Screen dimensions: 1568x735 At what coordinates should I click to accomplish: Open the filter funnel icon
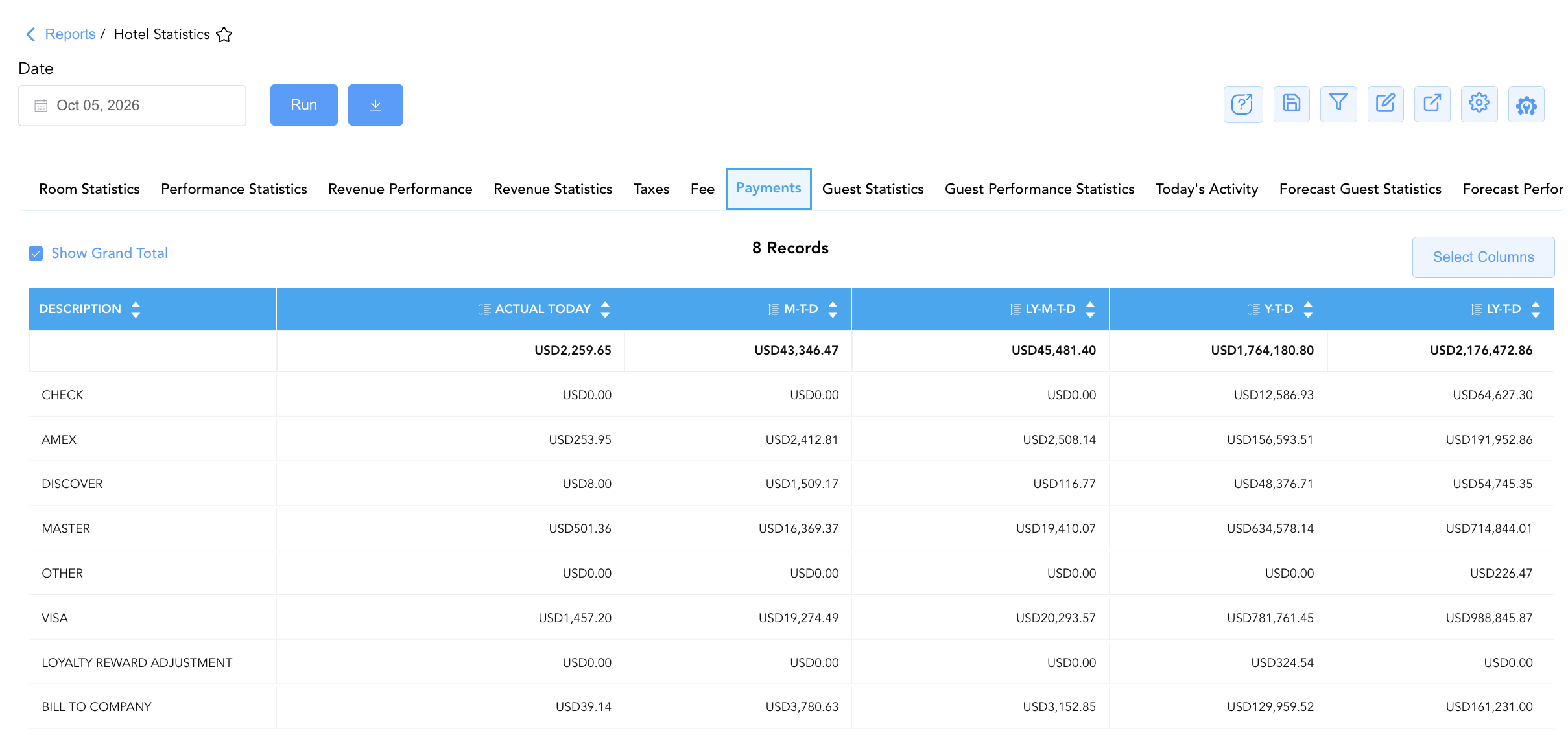pos(1338,104)
